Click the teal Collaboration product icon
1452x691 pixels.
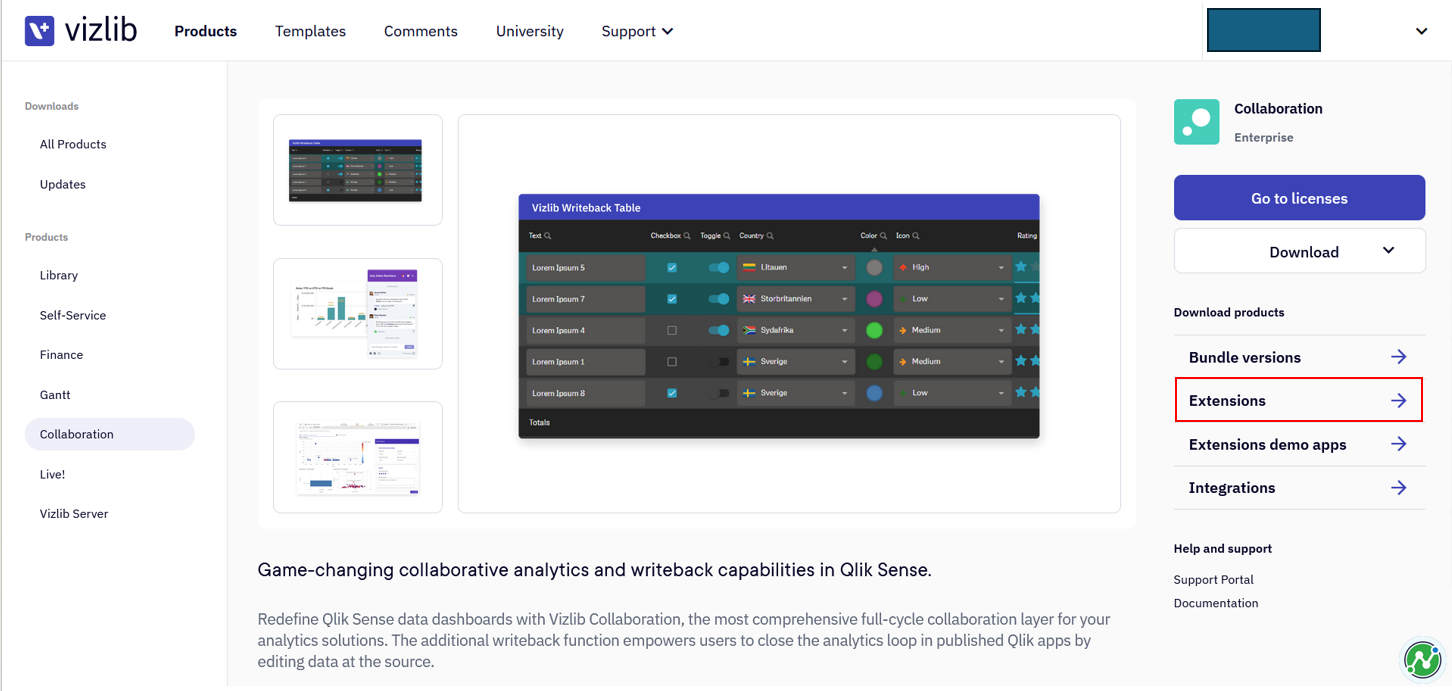point(1196,122)
